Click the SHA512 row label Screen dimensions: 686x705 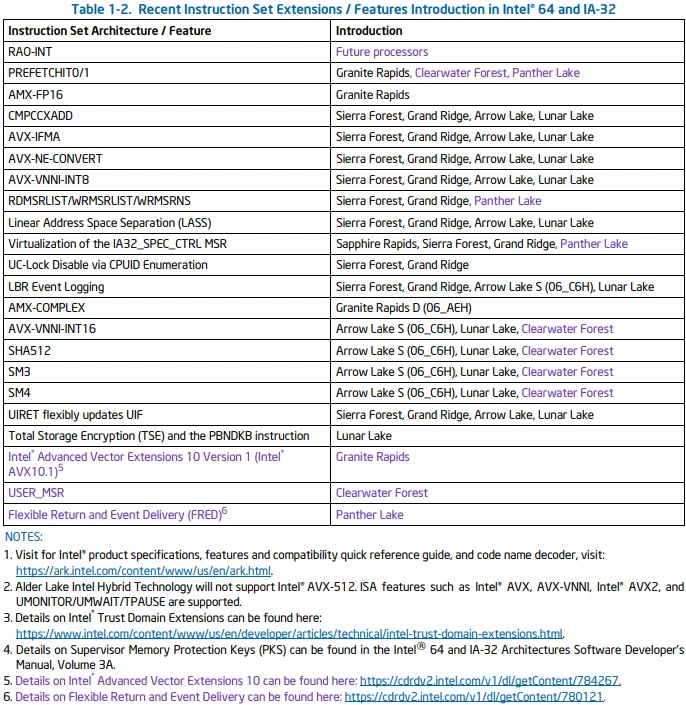(30, 350)
